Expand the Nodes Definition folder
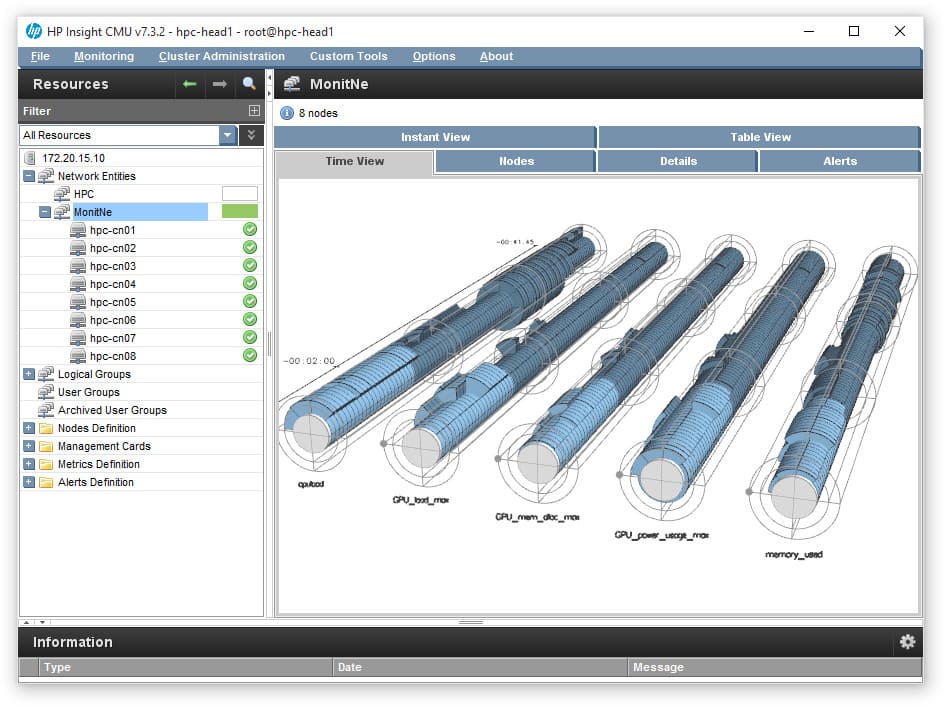 click(28, 428)
